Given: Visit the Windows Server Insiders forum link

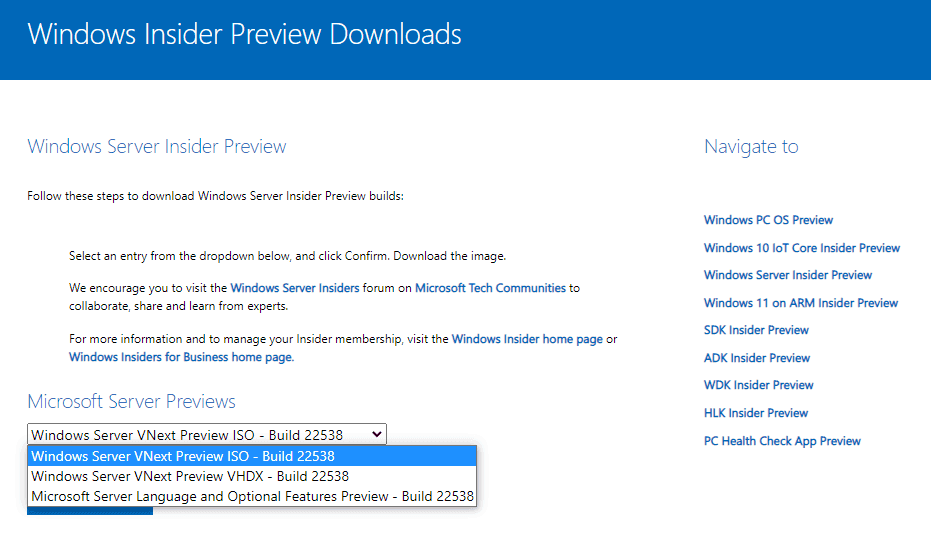Looking at the screenshot, I should (294, 288).
